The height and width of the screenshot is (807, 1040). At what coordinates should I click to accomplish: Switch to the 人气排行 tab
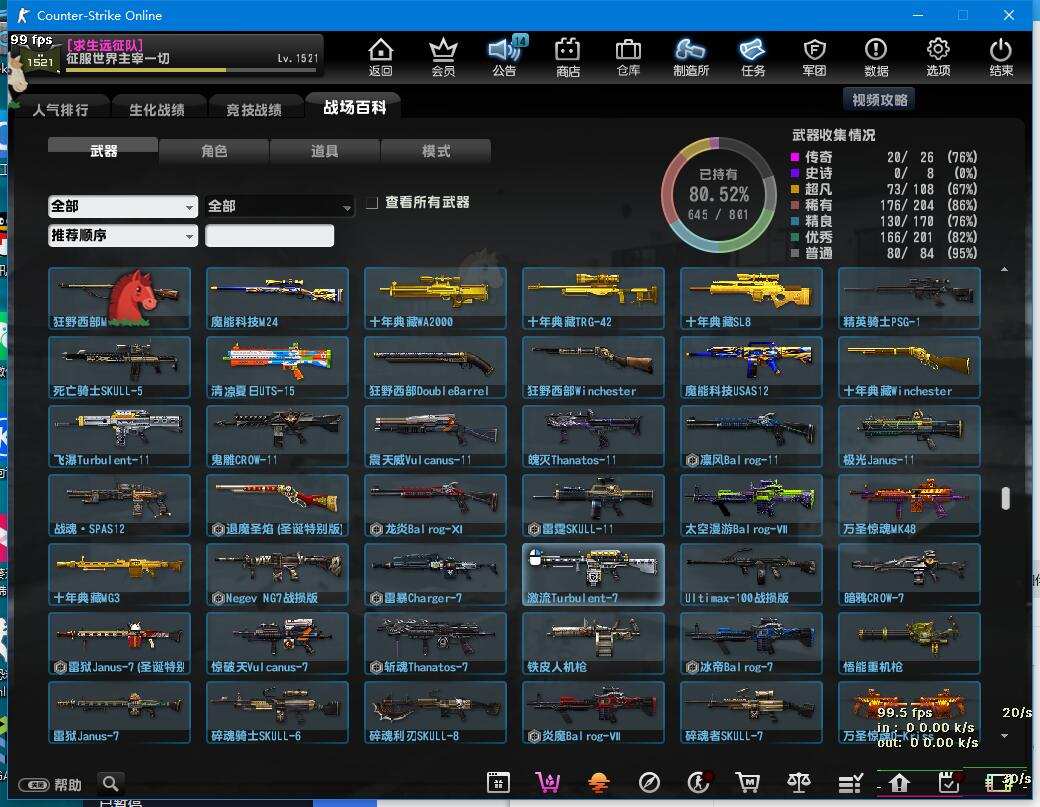(60, 109)
